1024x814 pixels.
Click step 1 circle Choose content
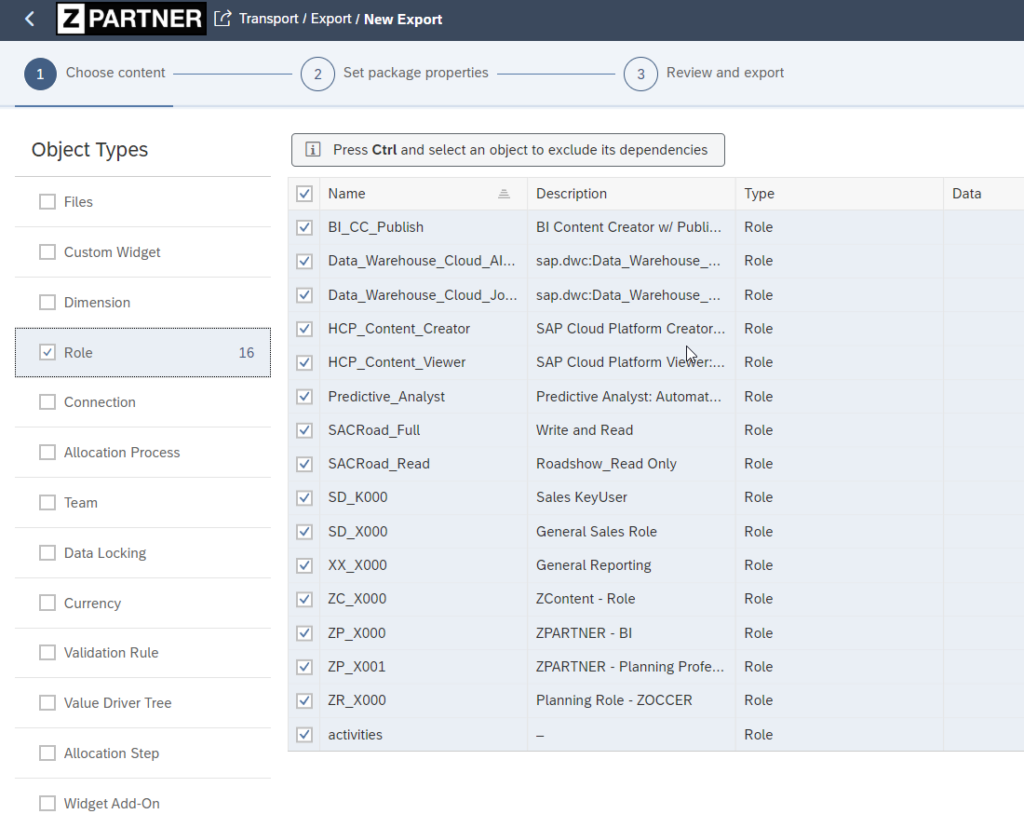click(40, 73)
